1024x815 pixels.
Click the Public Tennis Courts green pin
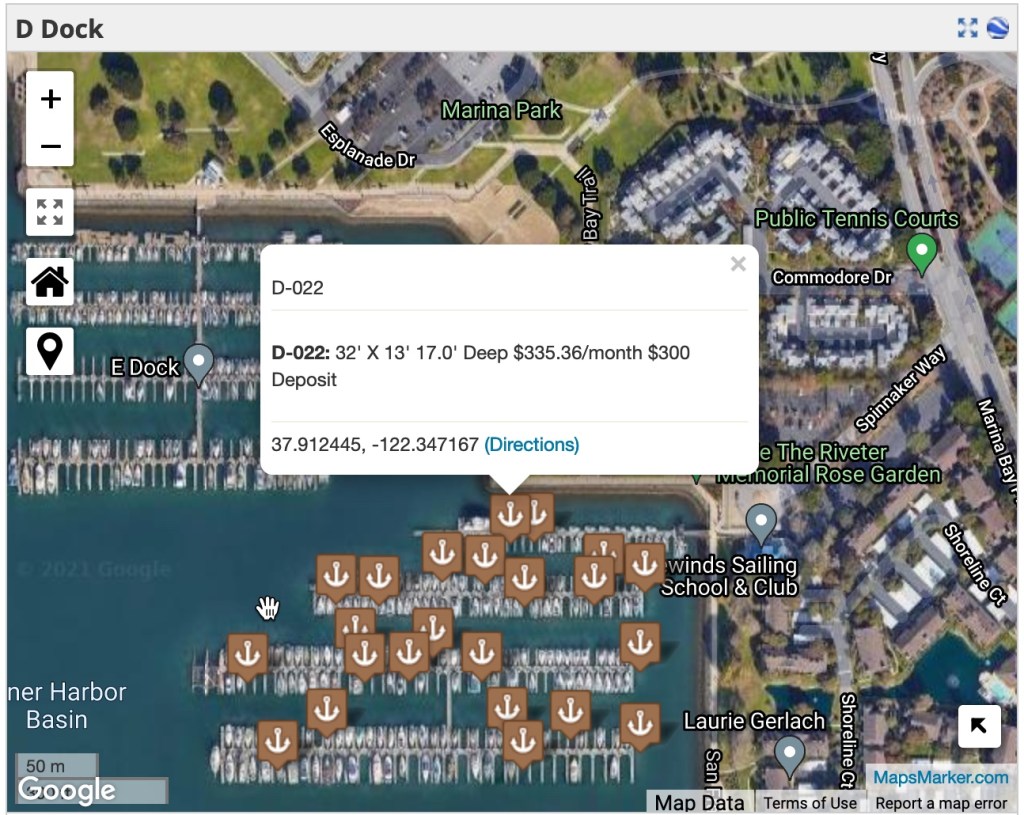(x=921, y=252)
